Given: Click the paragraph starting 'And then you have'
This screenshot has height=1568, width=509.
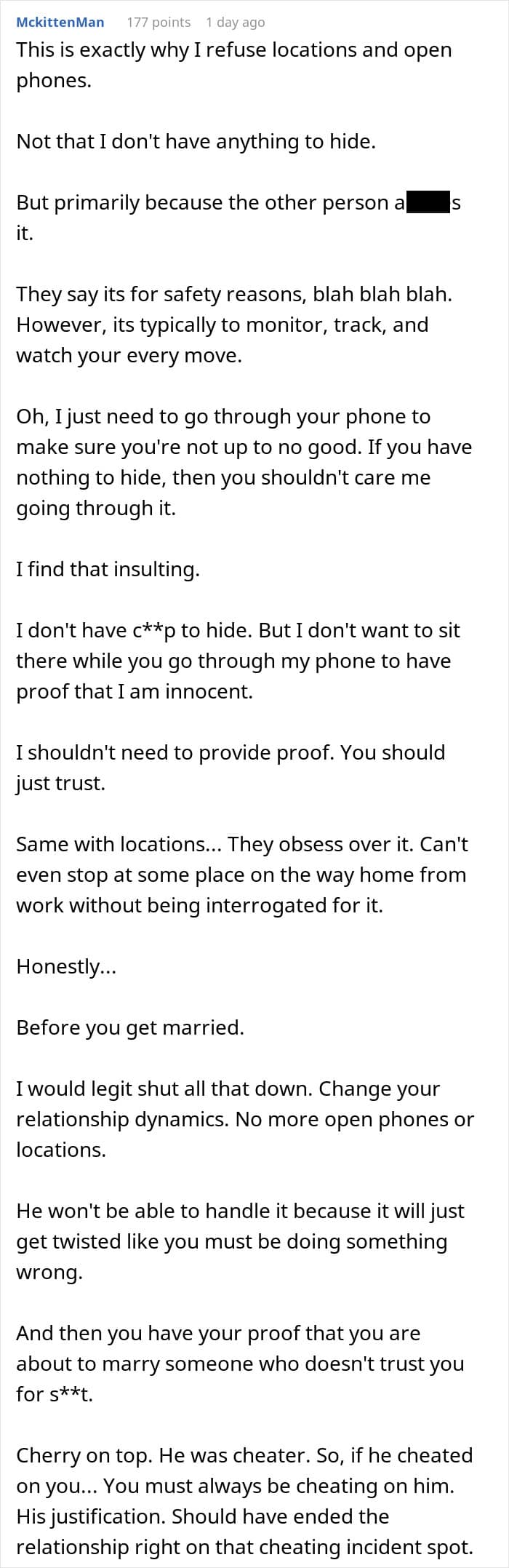Looking at the screenshot, I should (x=240, y=1364).
